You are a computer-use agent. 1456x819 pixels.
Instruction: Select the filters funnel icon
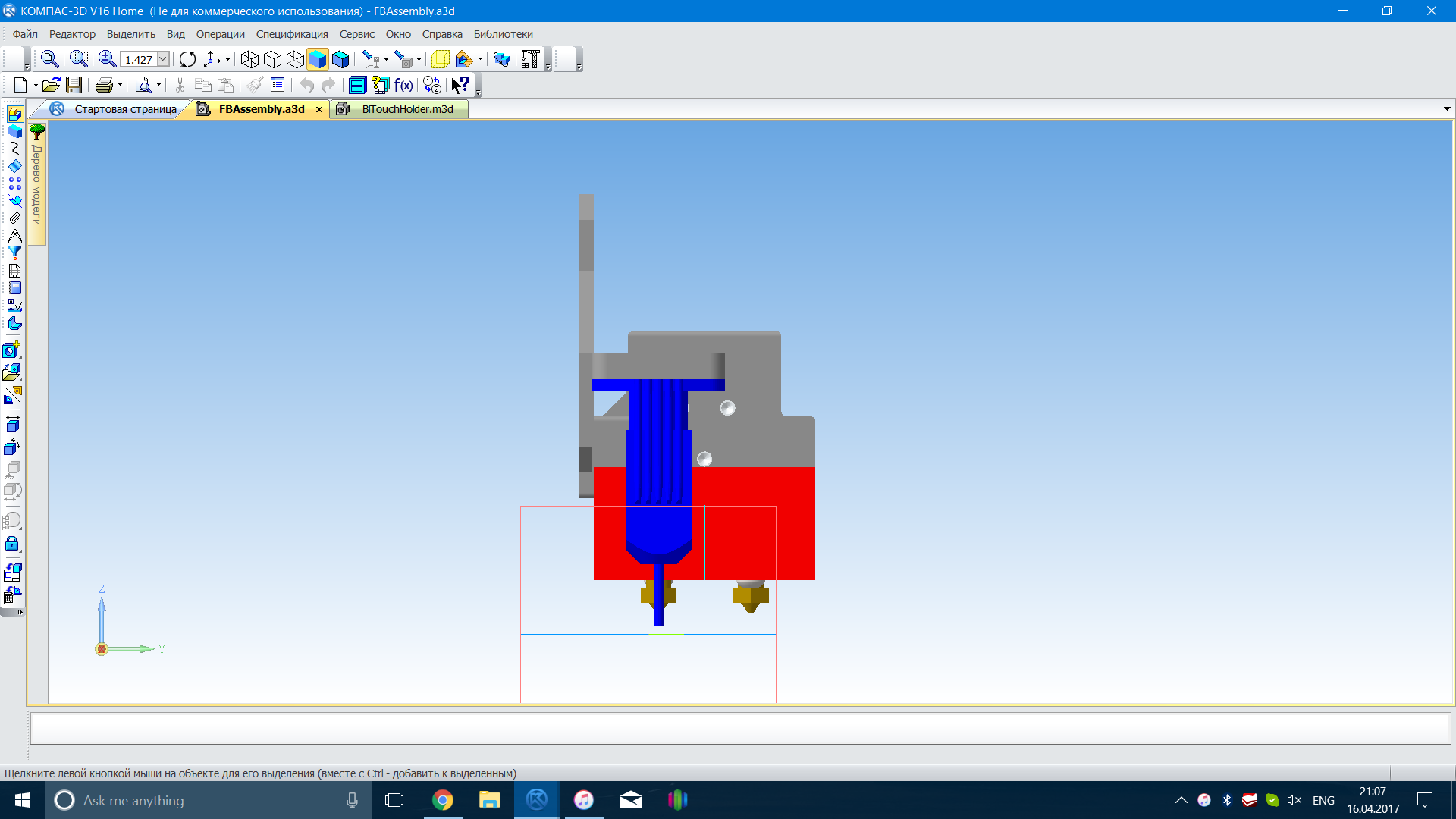pyautogui.click(x=14, y=253)
